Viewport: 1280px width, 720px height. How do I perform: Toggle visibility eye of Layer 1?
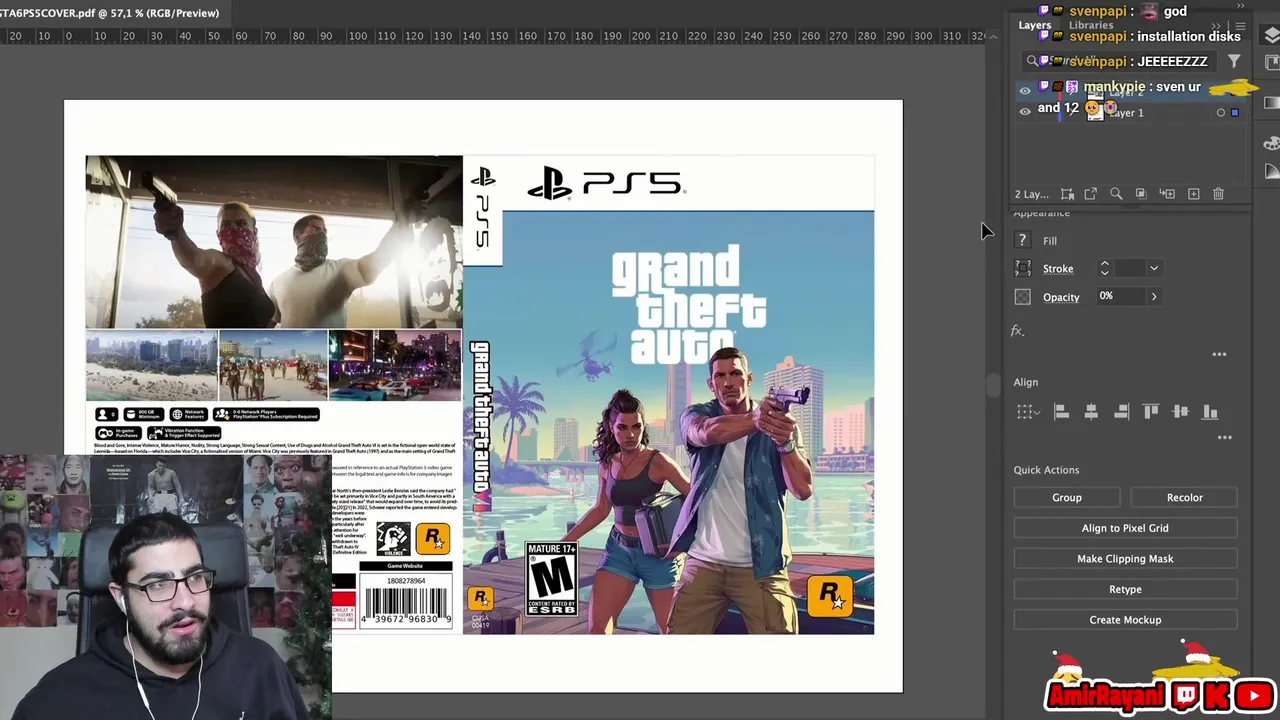(x=1024, y=113)
